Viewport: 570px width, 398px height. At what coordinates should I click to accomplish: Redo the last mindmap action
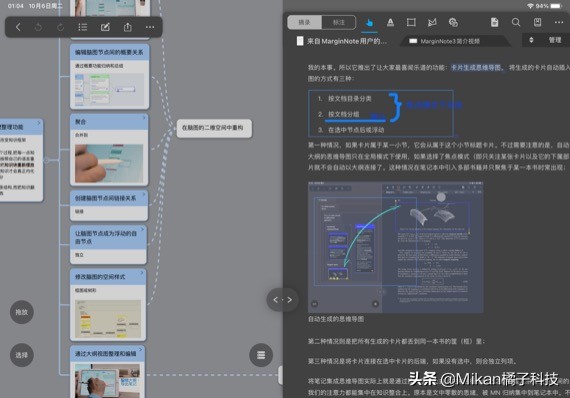click(60, 27)
